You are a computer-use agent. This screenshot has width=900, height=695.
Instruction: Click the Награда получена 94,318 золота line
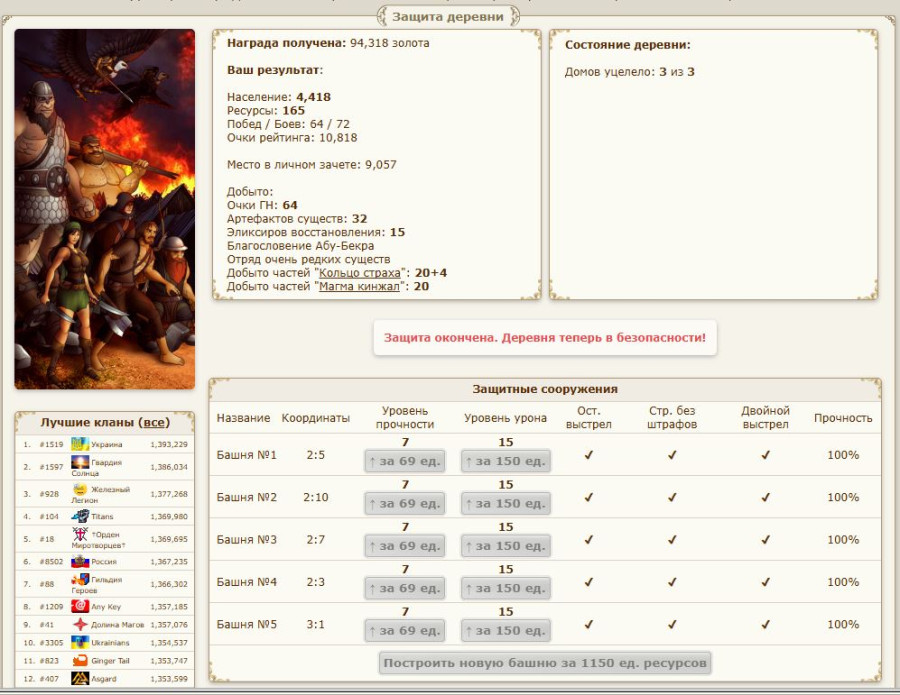pyautogui.click(x=328, y=43)
